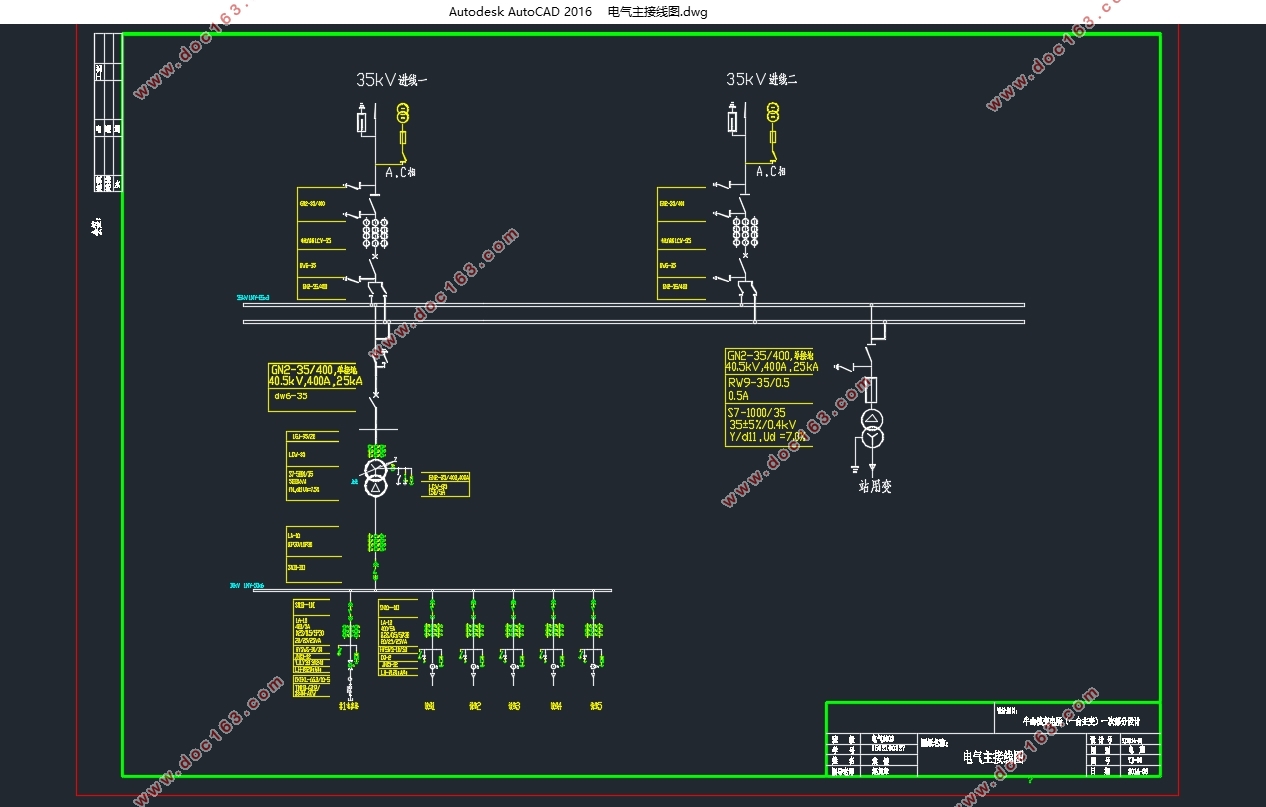The width and height of the screenshot is (1266, 807).
Task: Click the feeder label ending in 3
Action: point(513,706)
